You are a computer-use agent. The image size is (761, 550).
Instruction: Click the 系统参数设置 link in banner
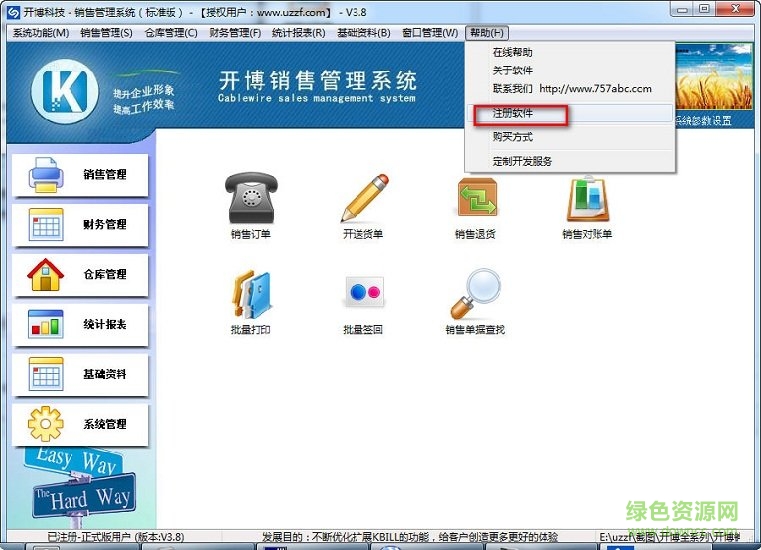(703, 121)
